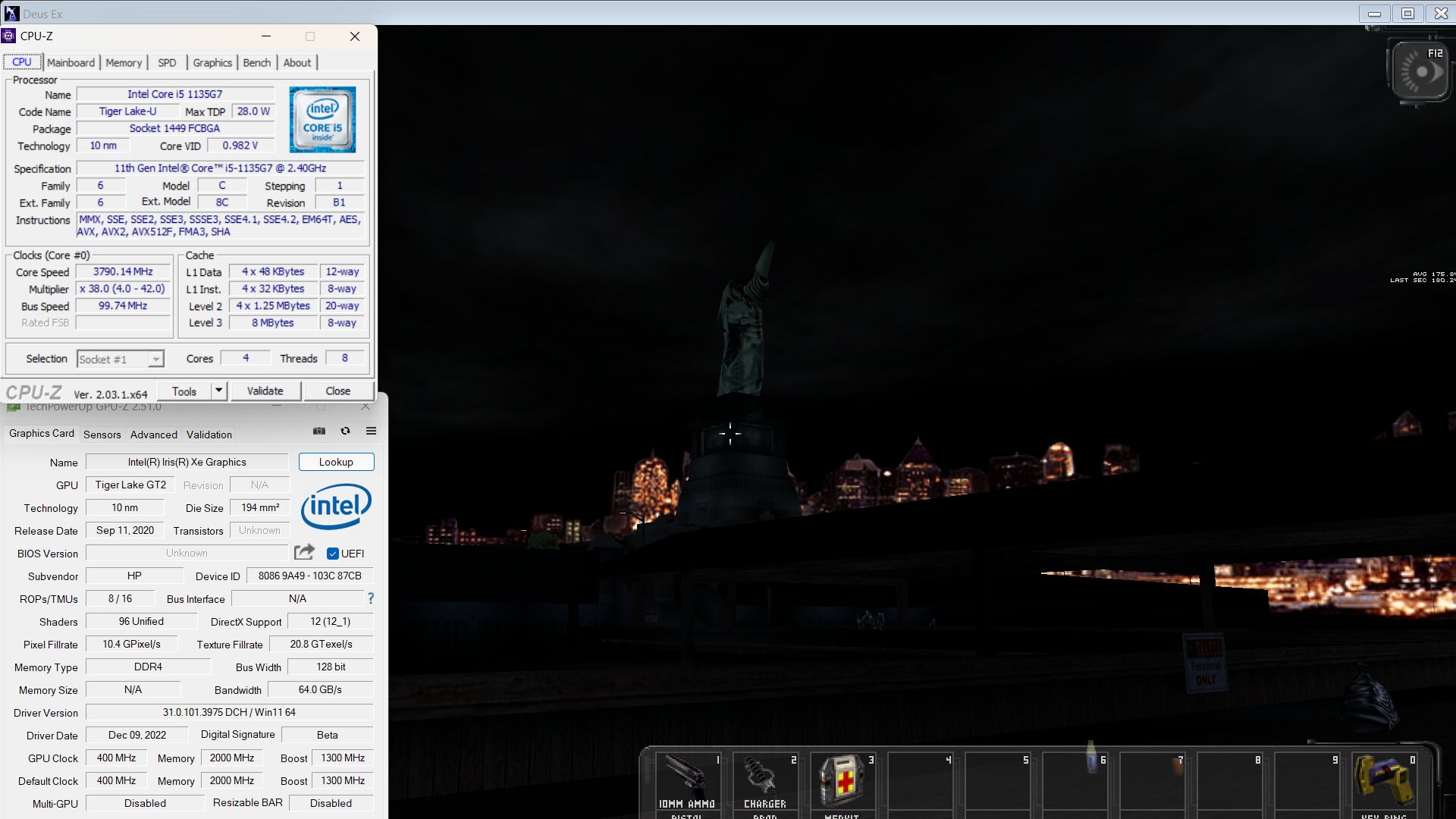Select the CPU tab in CPU-Z
The image size is (1456, 819).
pyautogui.click(x=22, y=62)
